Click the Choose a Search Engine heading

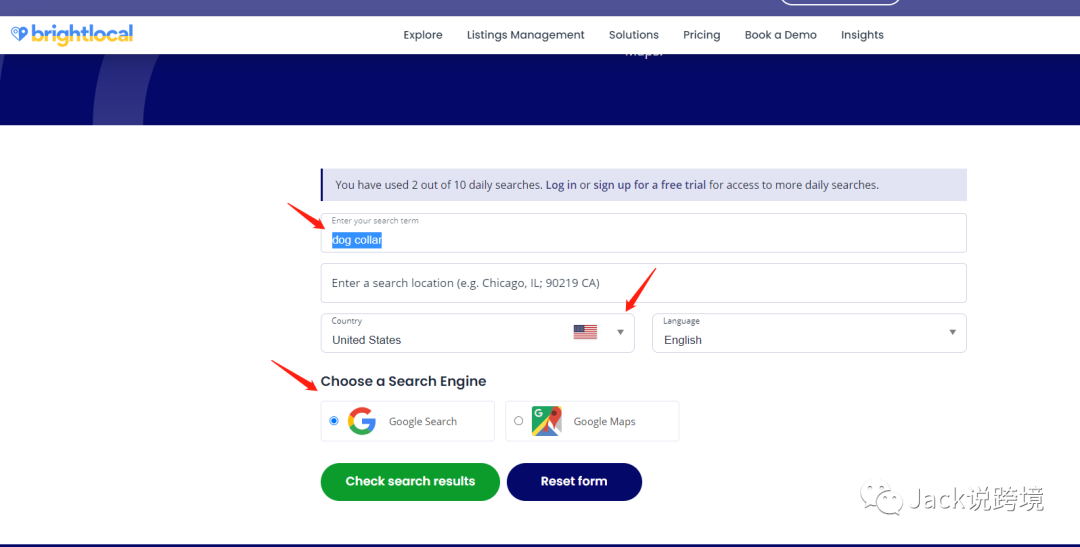coord(403,381)
